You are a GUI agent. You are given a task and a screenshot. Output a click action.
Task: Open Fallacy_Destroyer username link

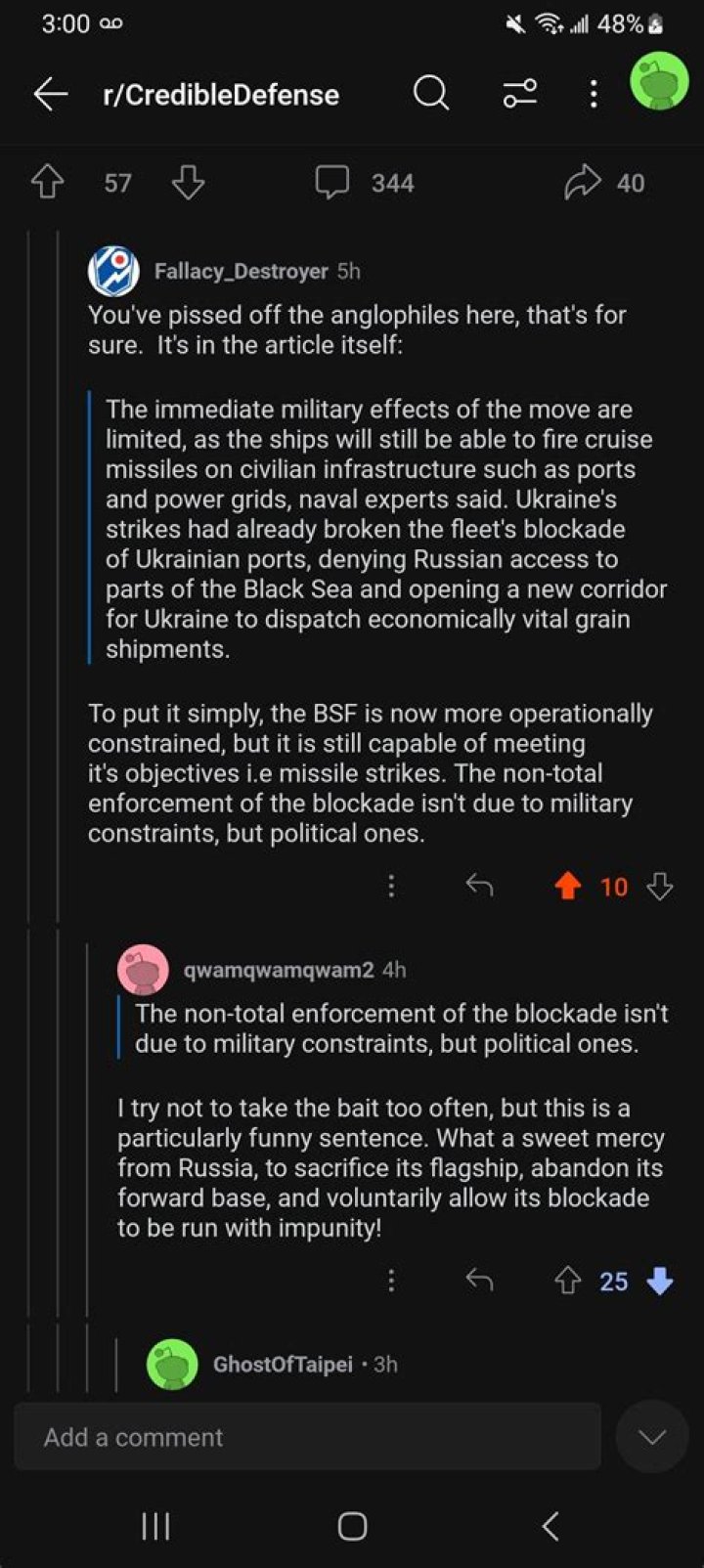pos(241,271)
